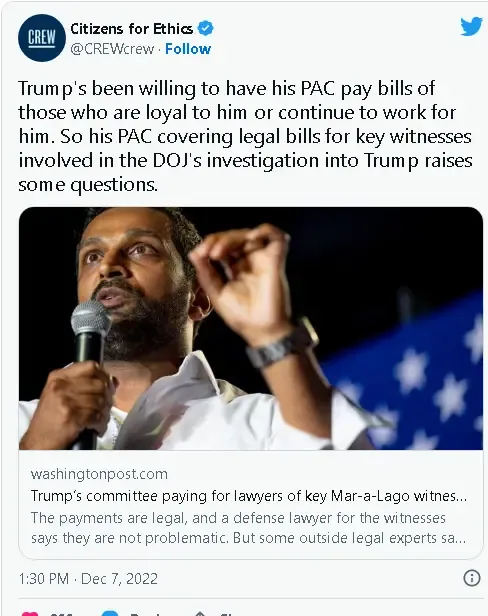
Task: Follow the @CREWcrew account
Action: [188, 49]
